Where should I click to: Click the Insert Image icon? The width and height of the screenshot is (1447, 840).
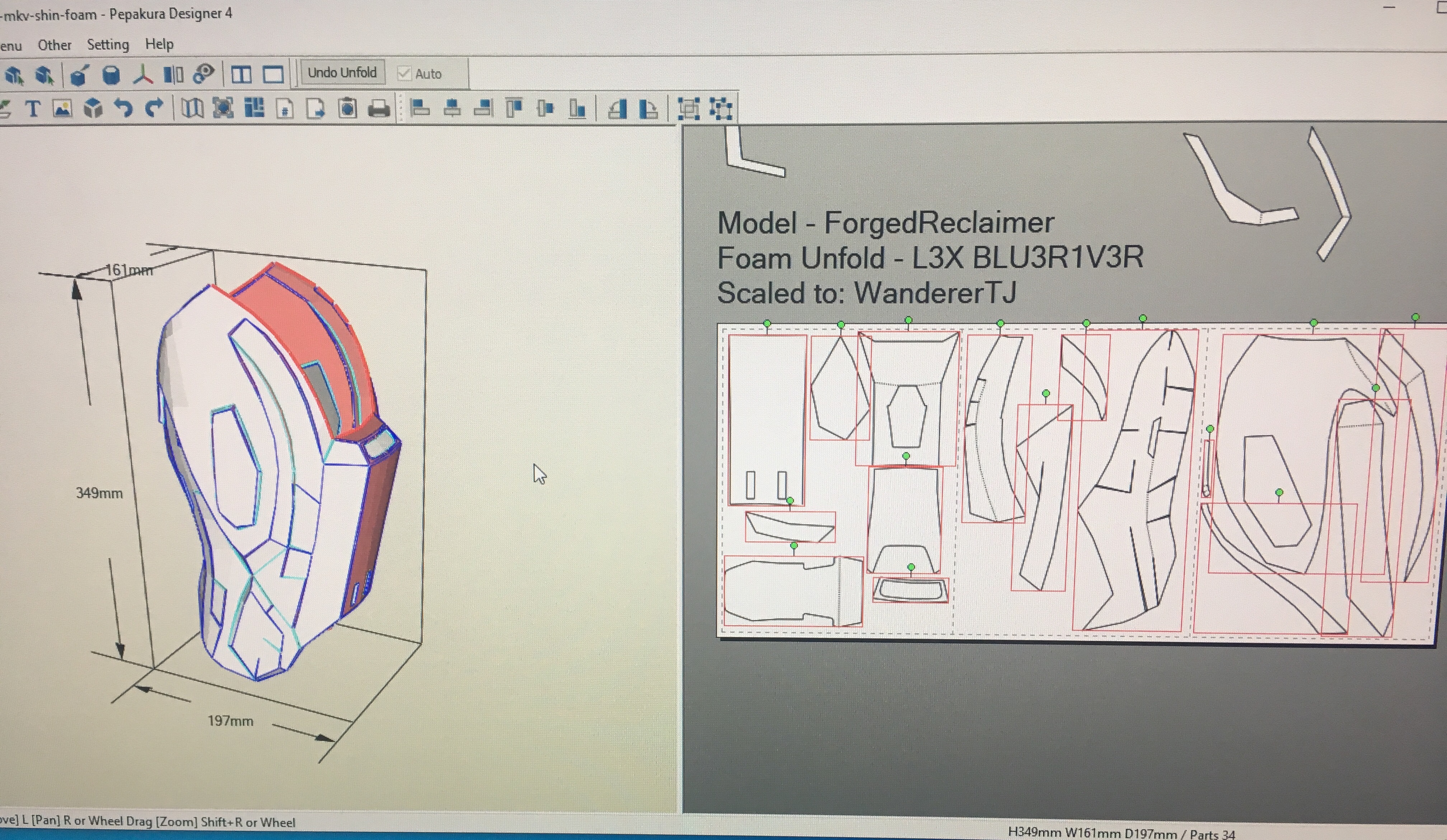62,108
